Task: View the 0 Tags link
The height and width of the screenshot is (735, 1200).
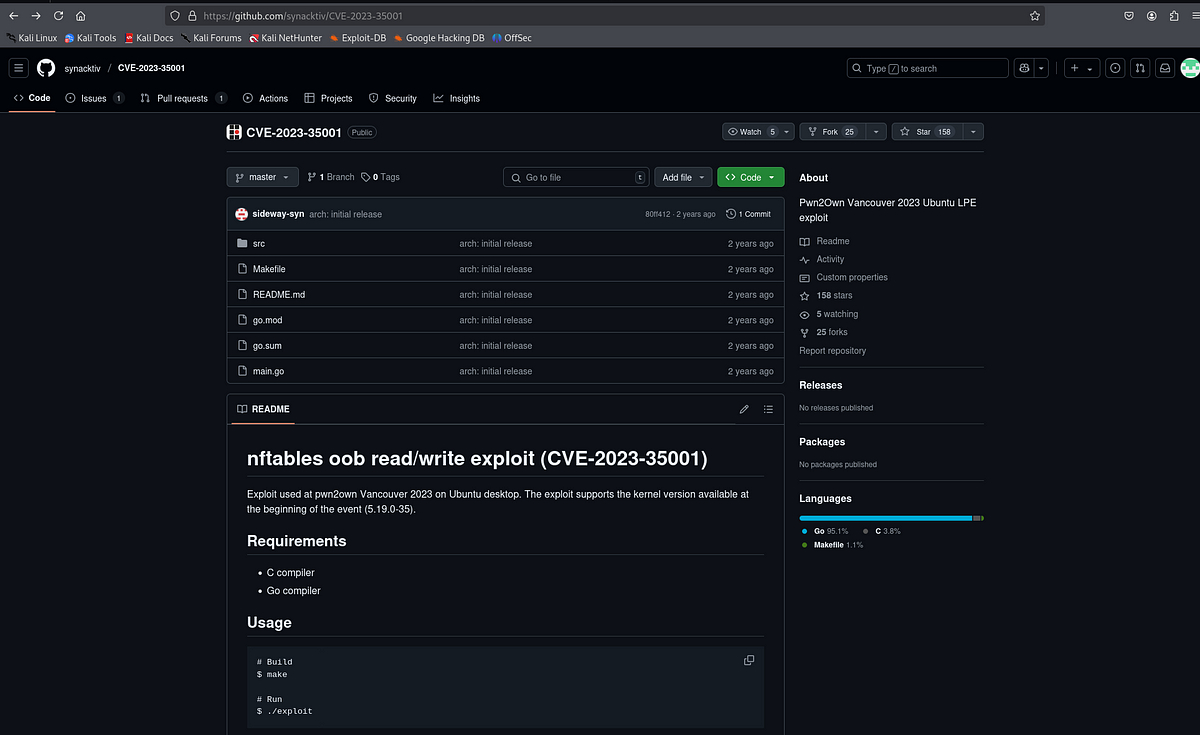Action: point(380,177)
